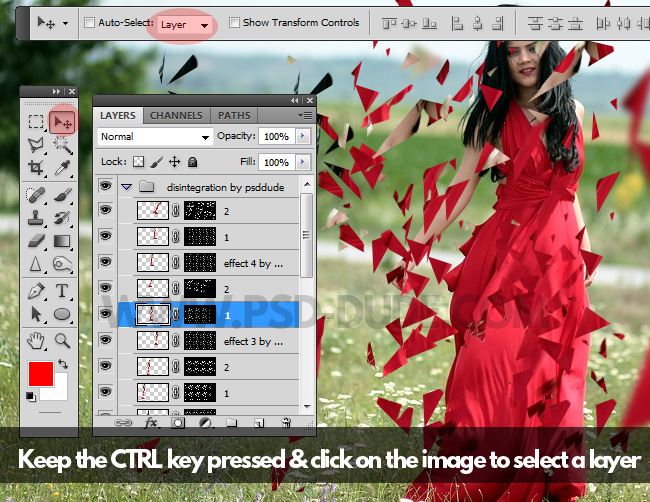Select the Sponge tool
Screen dimensions: 650x502
tap(62, 264)
